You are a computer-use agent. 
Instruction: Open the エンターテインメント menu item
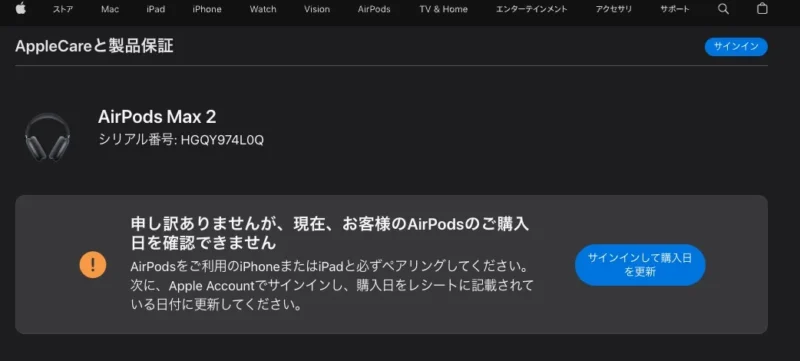pos(531,9)
